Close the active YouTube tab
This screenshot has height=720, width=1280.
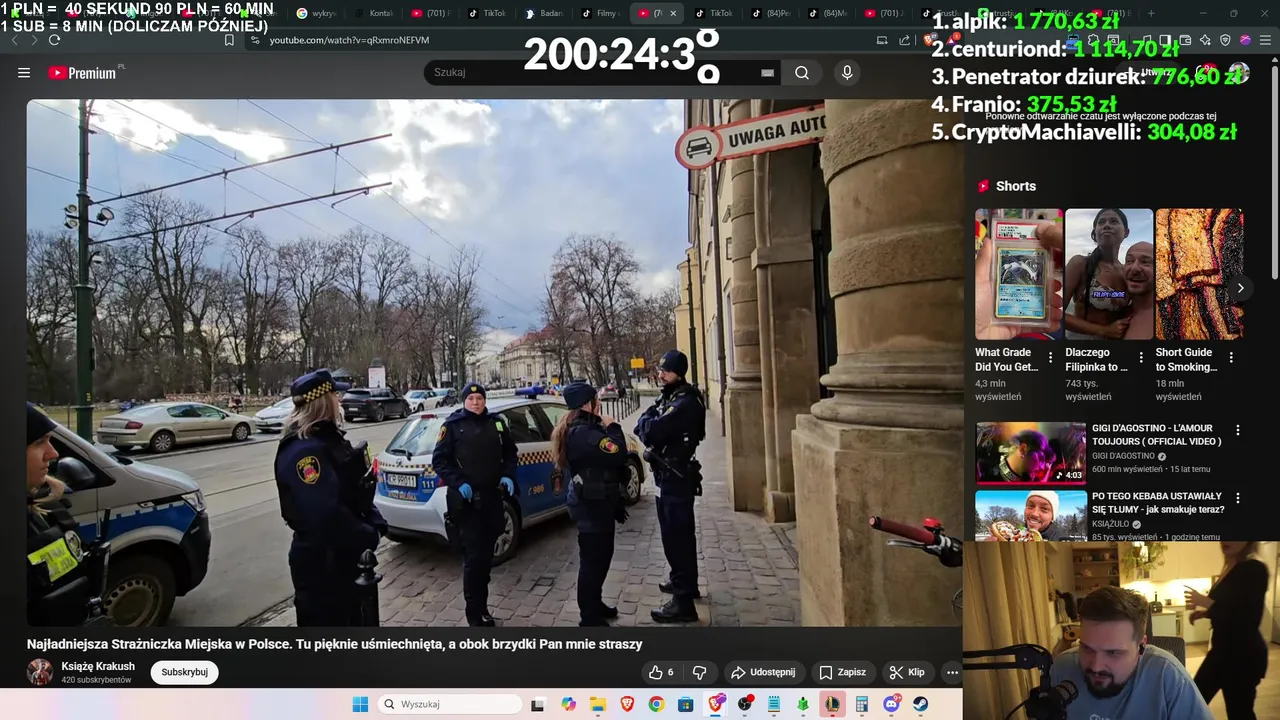(x=673, y=13)
